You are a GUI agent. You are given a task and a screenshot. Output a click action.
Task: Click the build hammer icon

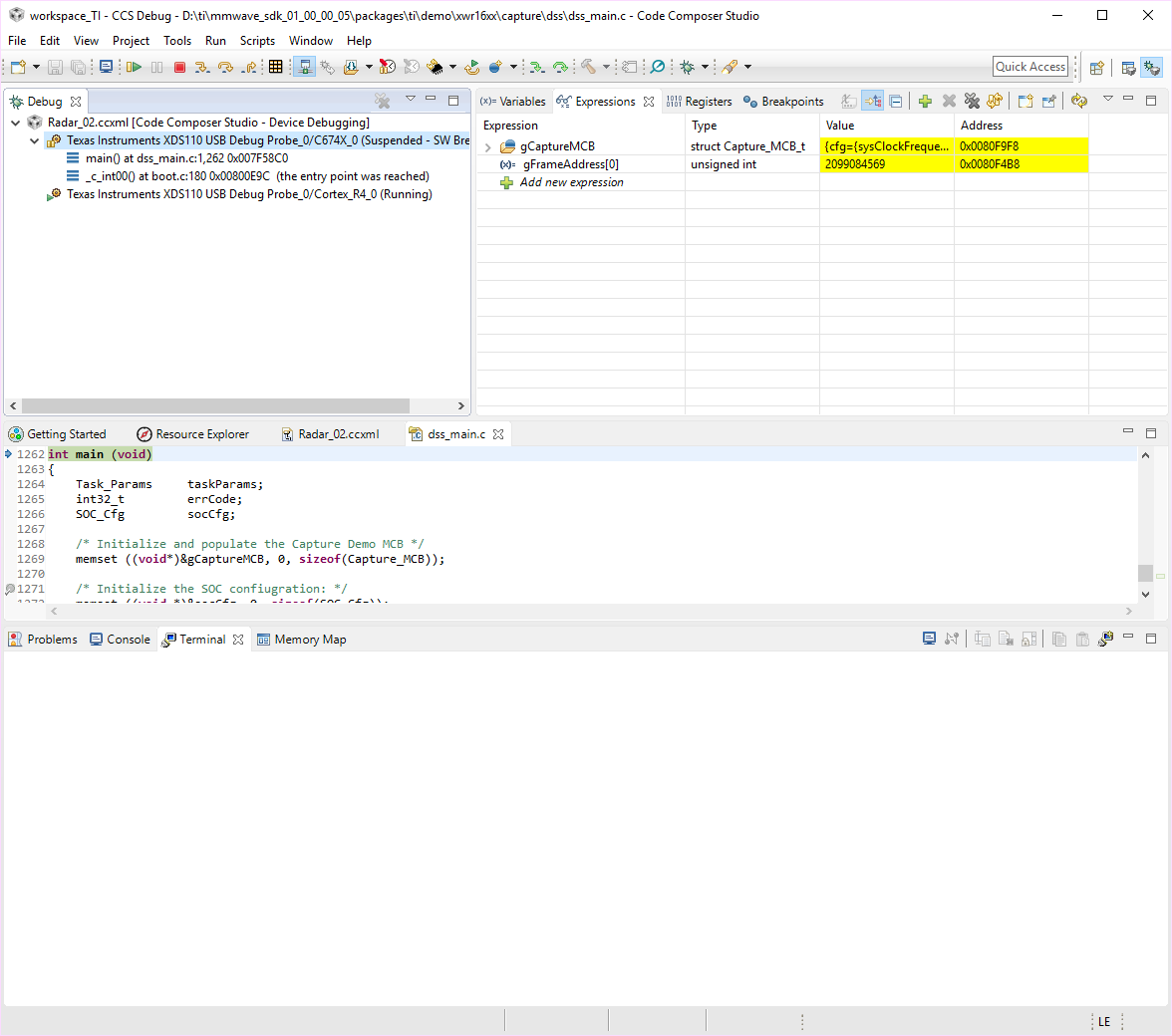coord(589,67)
